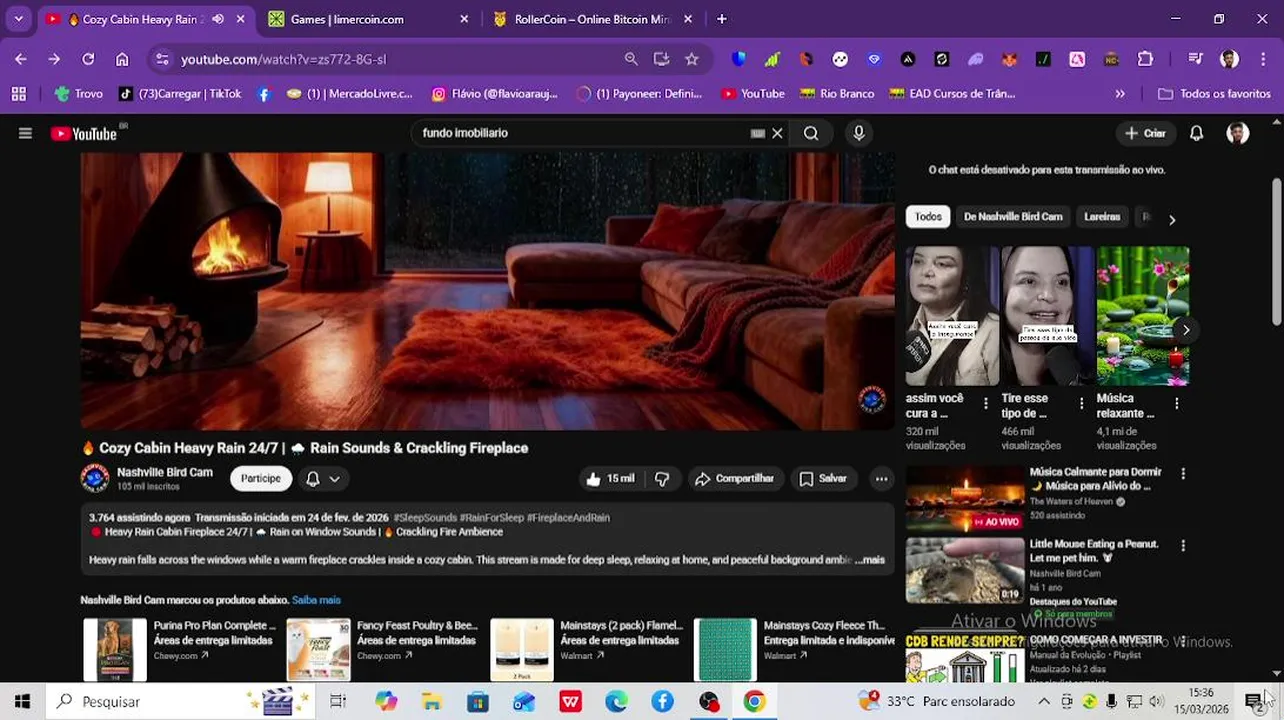Image resolution: width=1284 pixels, height=720 pixels.
Task: Select the Lareiras filter chip
Action: [1102, 217]
